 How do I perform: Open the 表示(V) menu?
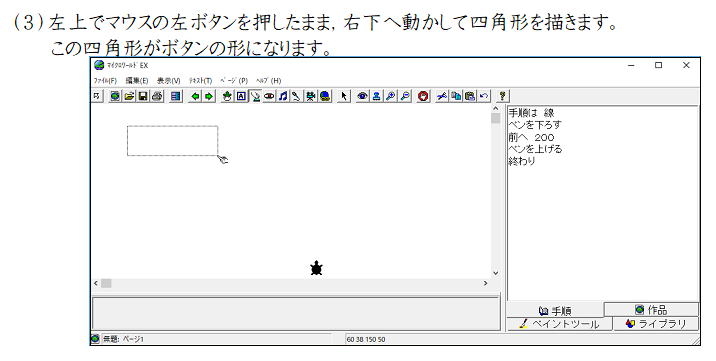(x=168, y=80)
